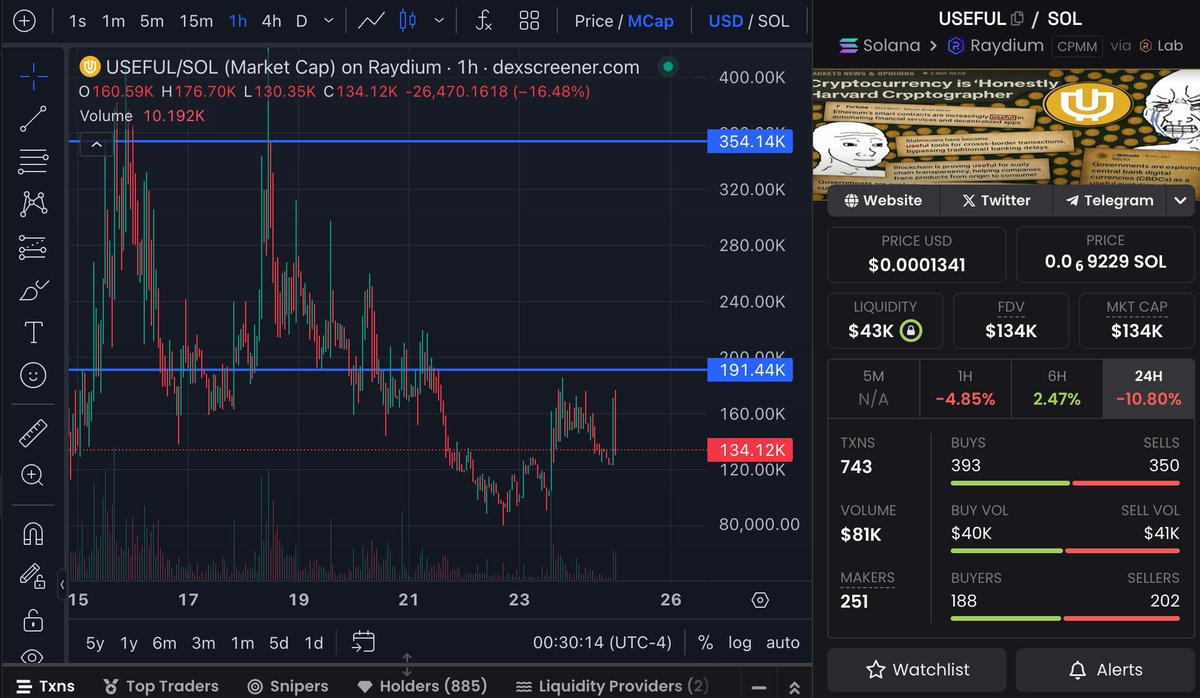This screenshot has width=1200, height=698.
Task: Open the emoji icons tool
Action: point(33,375)
